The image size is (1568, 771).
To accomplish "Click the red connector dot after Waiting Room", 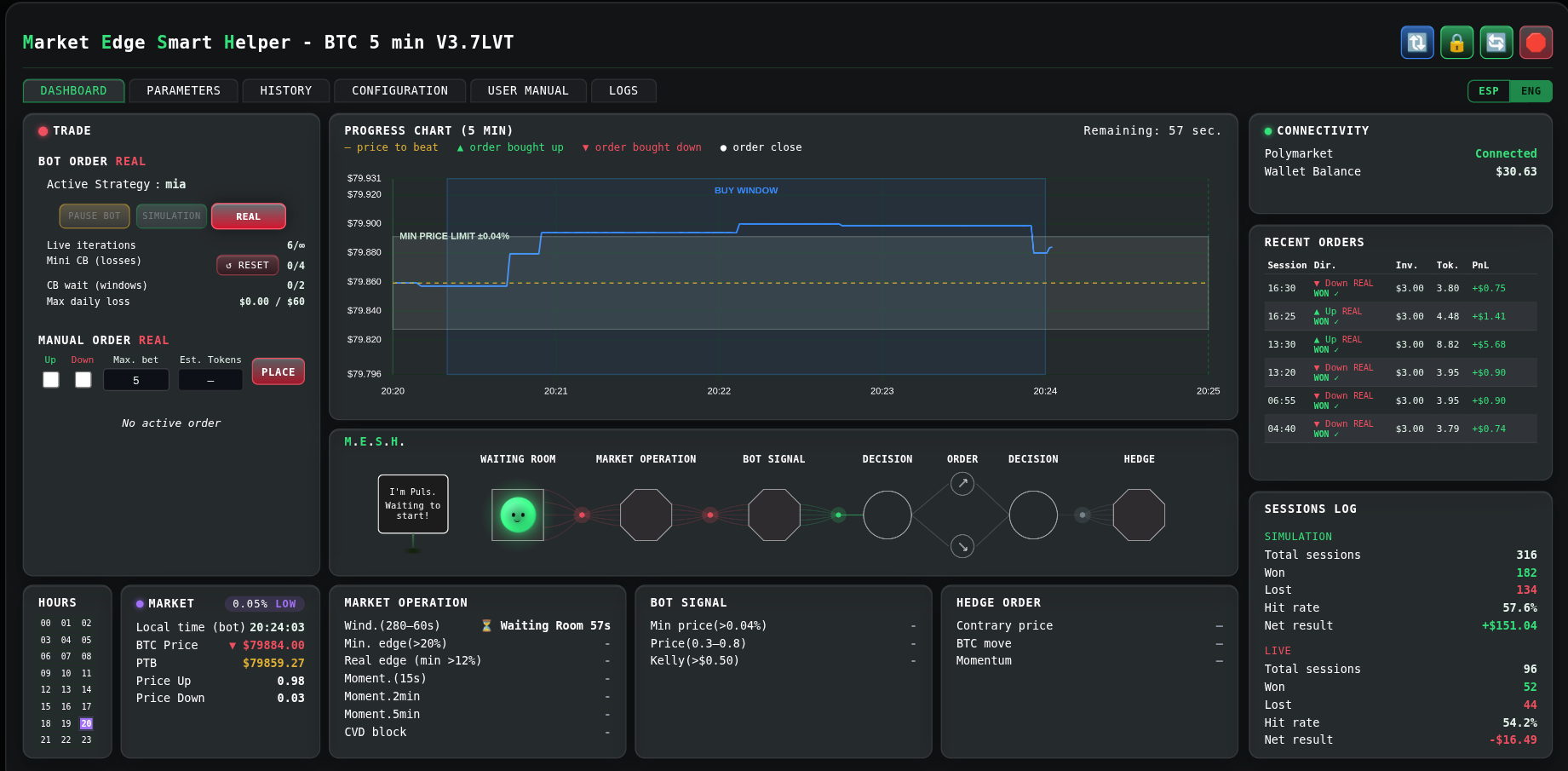I will click(x=582, y=515).
